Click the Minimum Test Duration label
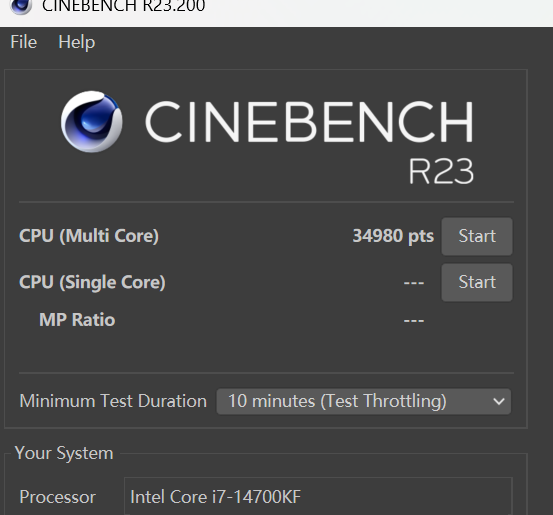The image size is (553, 515). pos(113,401)
